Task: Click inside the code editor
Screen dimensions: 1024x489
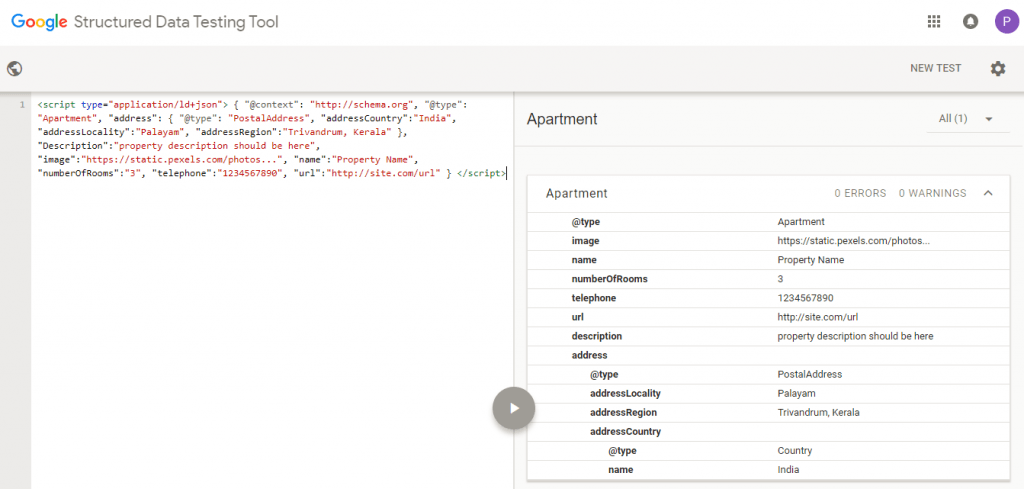Action: 272,291
